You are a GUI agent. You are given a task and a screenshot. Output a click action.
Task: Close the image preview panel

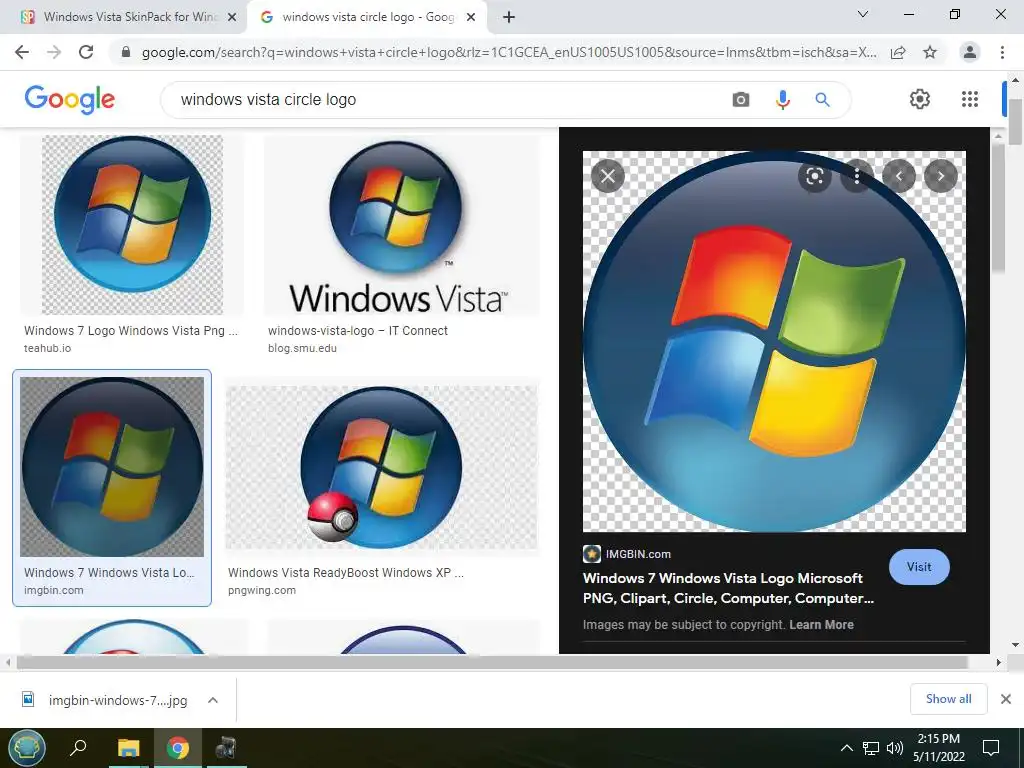pyautogui.click(x=608, y=176)
